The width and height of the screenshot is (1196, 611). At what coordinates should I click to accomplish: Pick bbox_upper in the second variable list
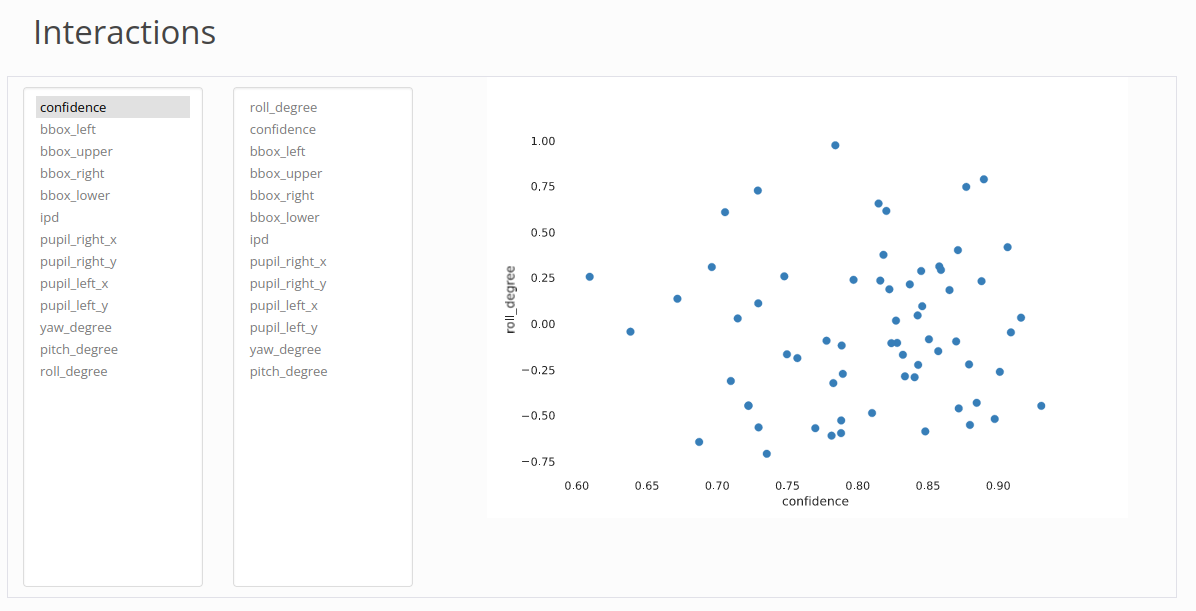(286, 173)
